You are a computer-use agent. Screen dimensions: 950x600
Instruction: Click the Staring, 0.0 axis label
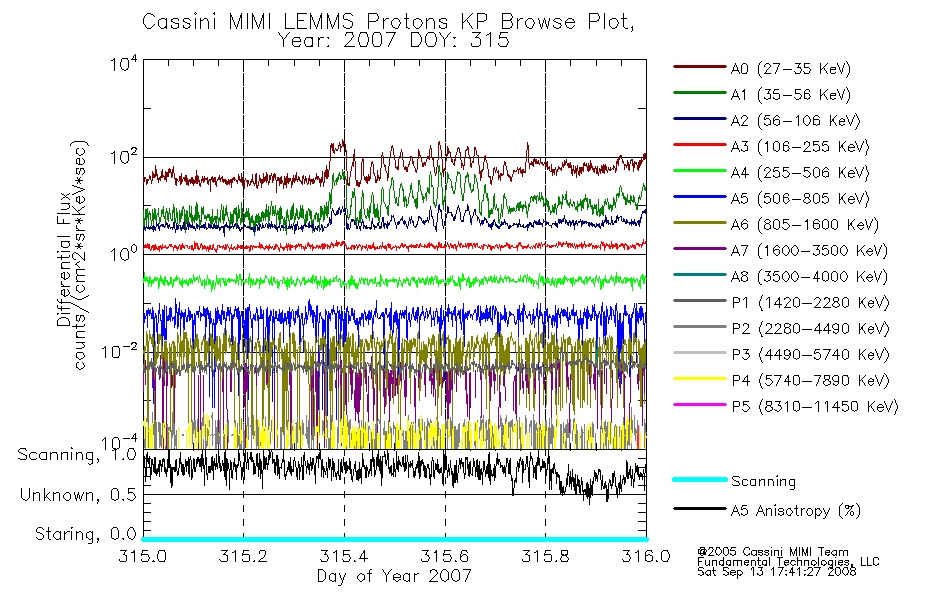[x=85, y=534]
